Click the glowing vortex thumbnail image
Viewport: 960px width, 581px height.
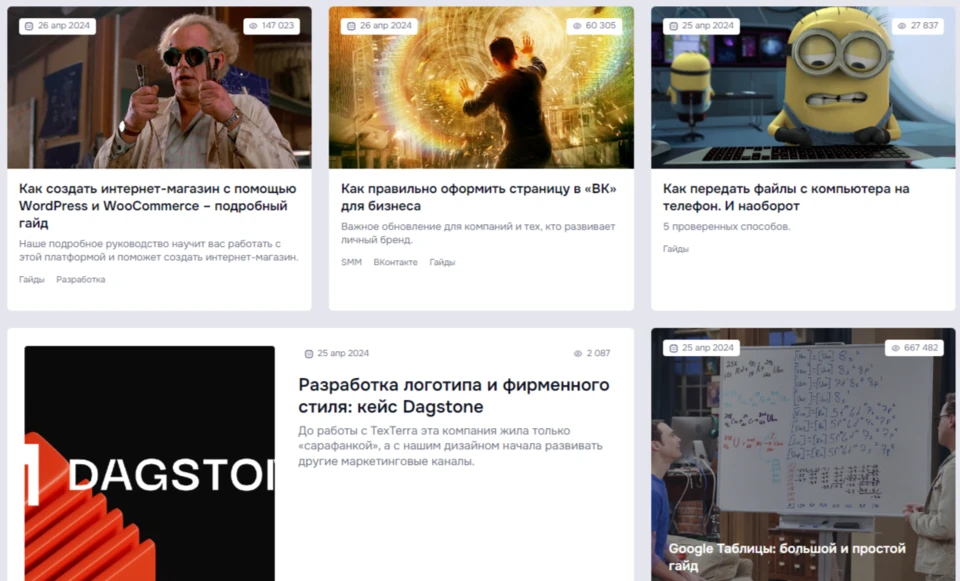click(481, 88)
